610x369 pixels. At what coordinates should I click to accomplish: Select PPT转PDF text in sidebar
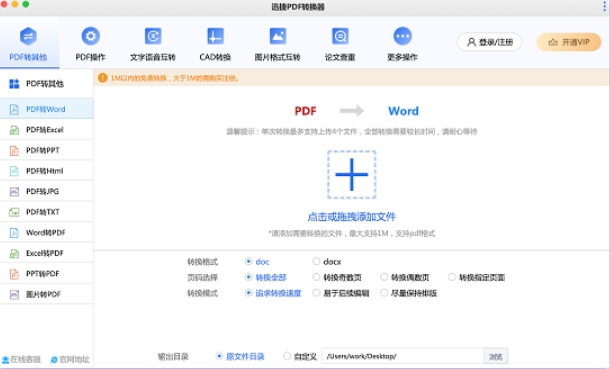coord(42,274)
